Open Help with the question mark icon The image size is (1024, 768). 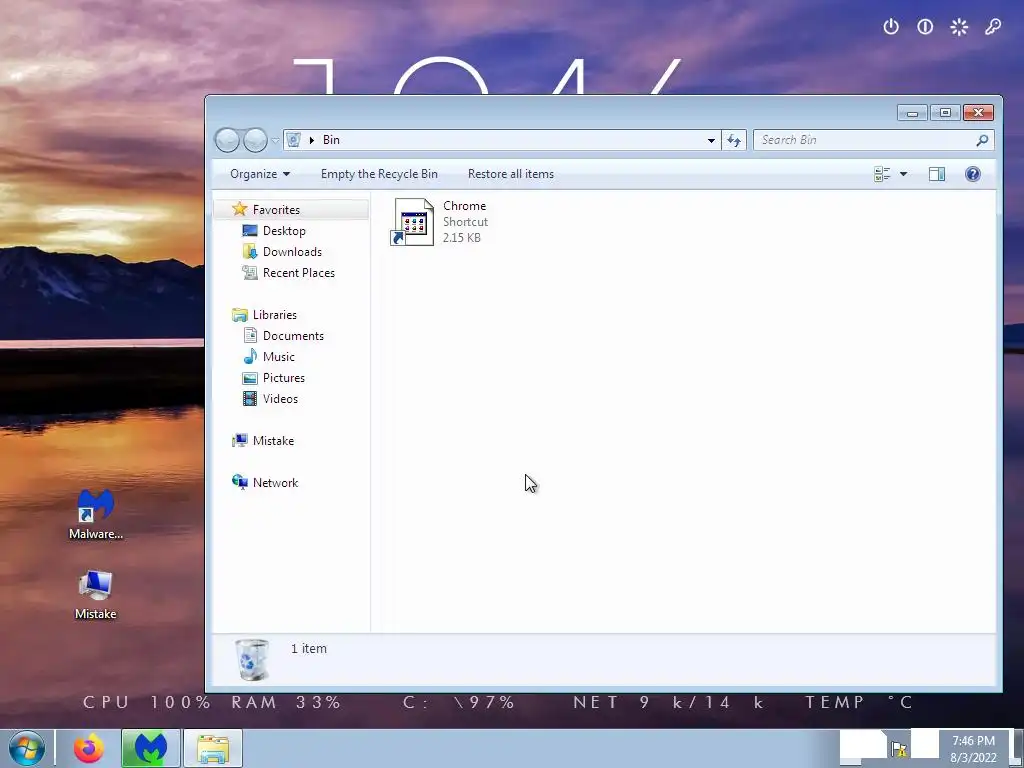(x=972, y=174)
